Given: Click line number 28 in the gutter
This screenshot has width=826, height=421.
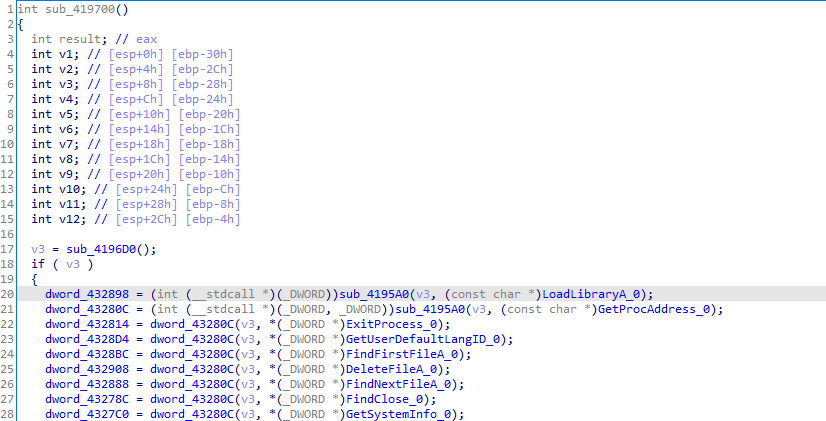Looking at the screenshot, I should pyautogui.click(x=7, y=414).
